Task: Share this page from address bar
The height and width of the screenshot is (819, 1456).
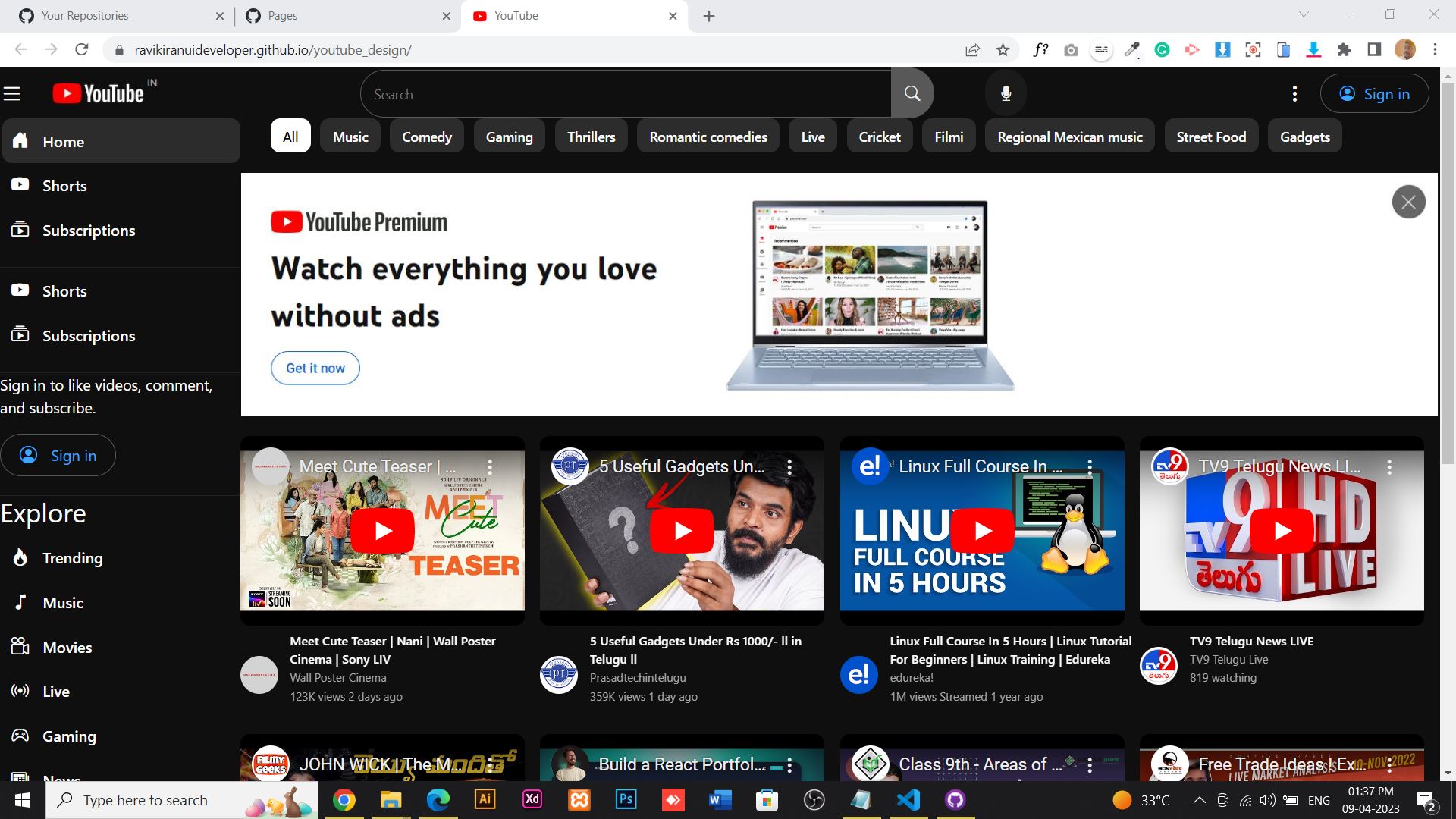Action: point(972,50)
